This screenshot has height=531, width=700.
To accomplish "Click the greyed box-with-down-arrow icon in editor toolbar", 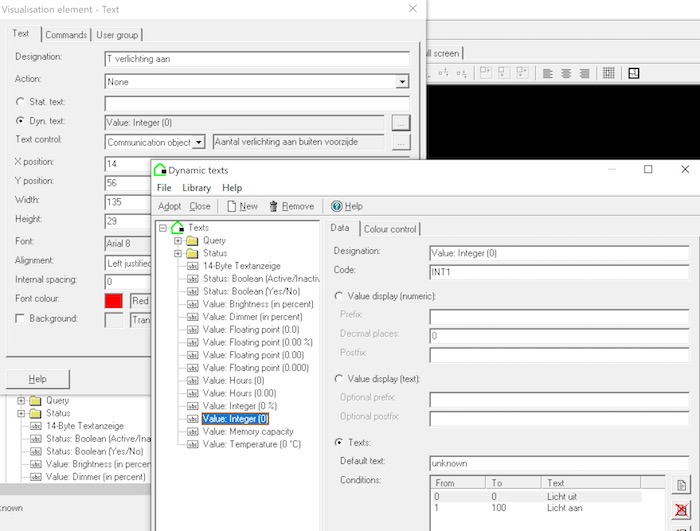I will 503,73.
